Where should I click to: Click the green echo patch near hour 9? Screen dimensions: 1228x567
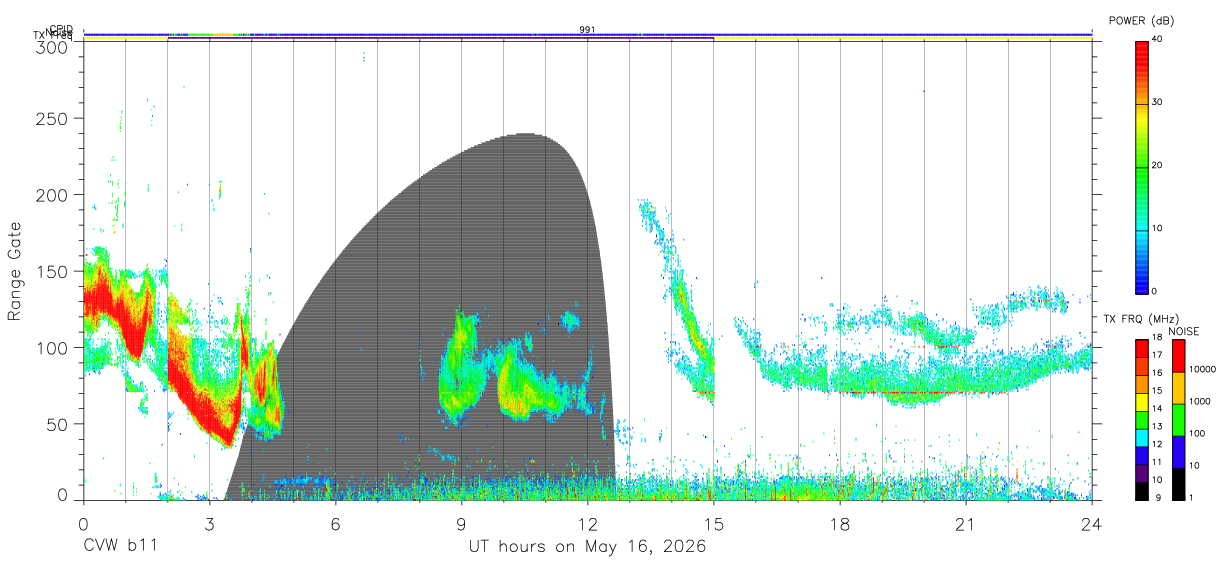pyautogui.click(x=460, y=370)
